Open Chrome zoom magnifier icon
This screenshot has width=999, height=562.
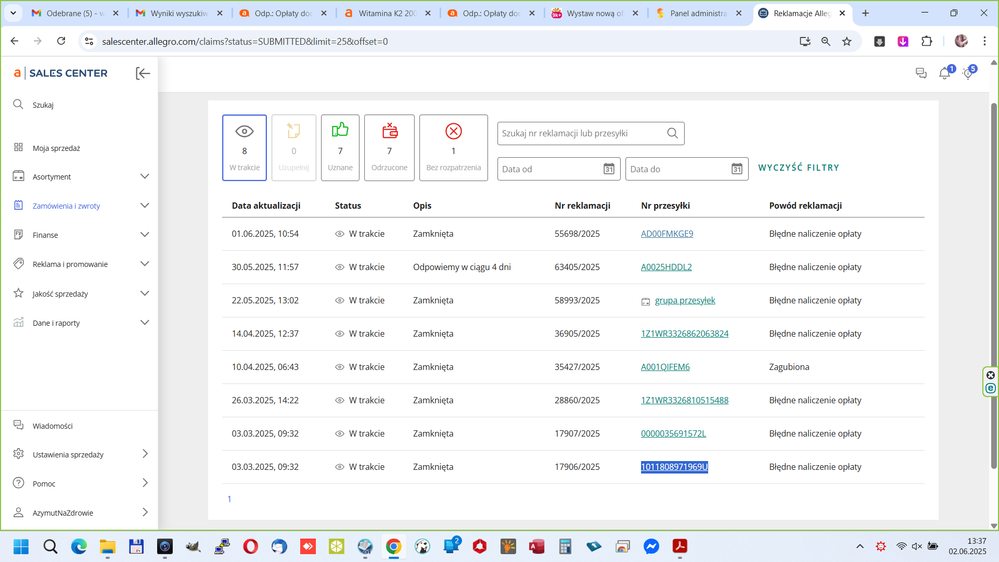(x=826, y=41)
